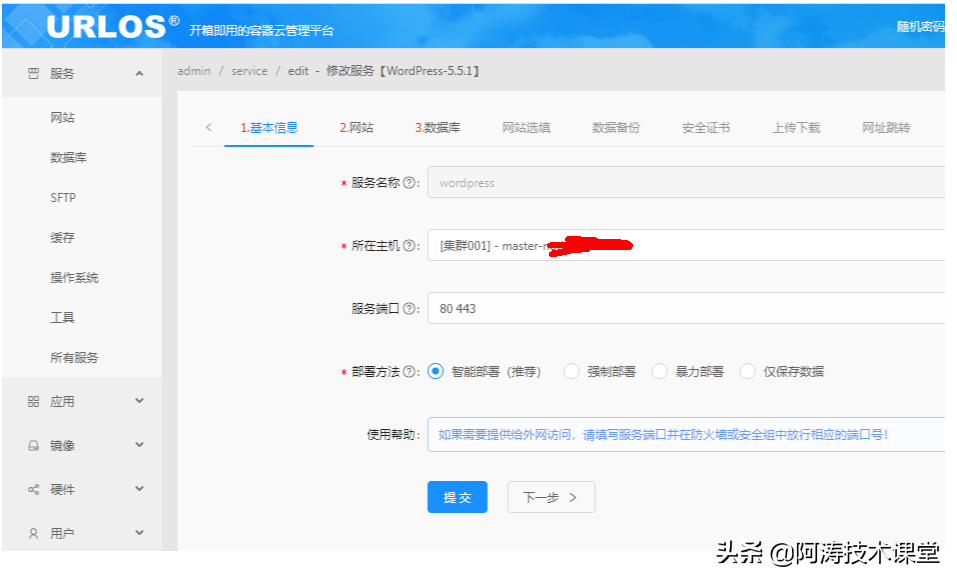Expand the 用户 sidebar section
This screenshot has width=957, height=582.
[139, 533]
